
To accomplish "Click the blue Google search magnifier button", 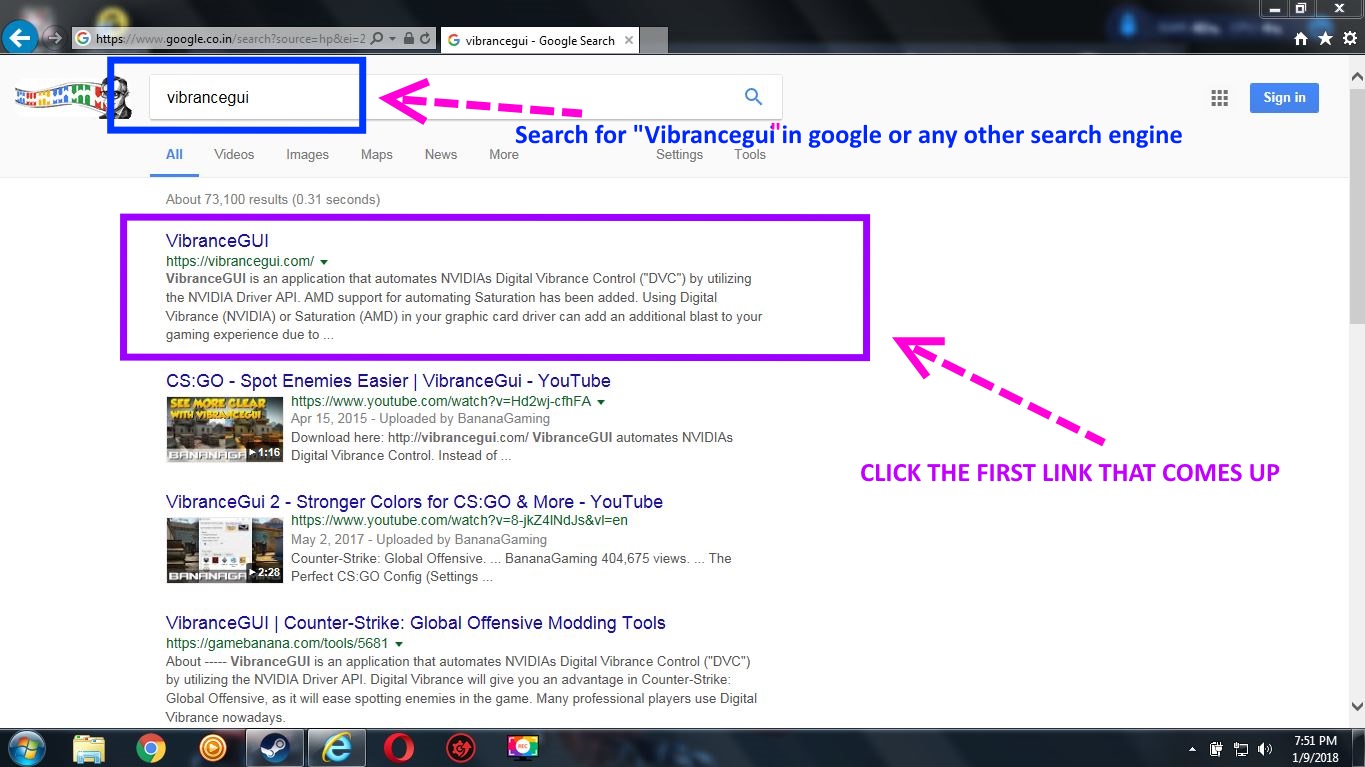I will pyautogui.click(x=753, y=97).
